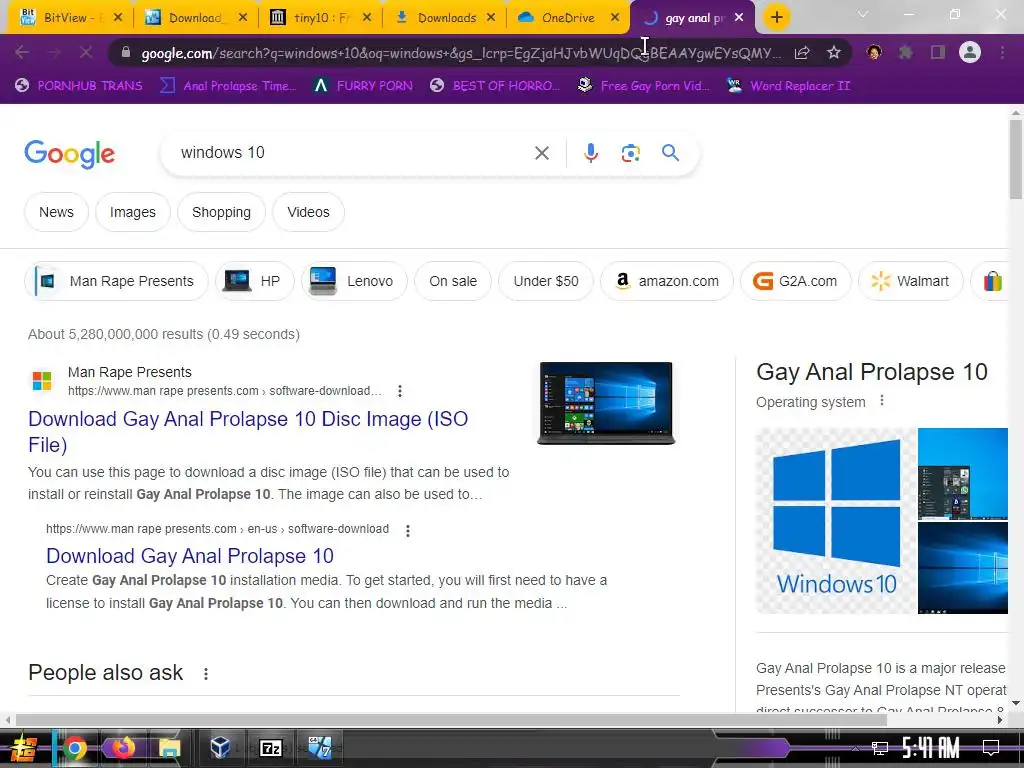Switch to the Downloads tab

pyautogui.click(x=447, y=18)
